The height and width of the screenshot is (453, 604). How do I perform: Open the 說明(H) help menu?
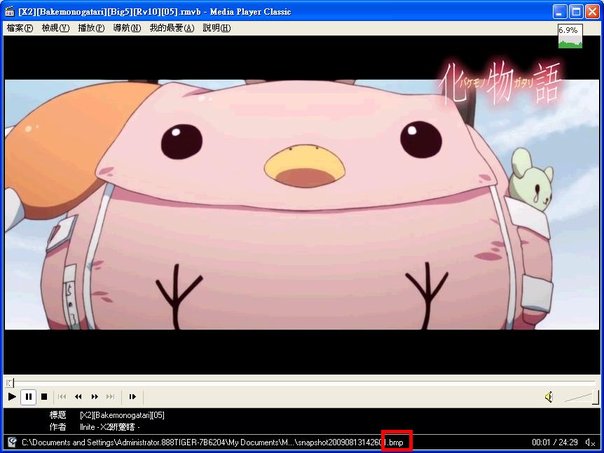[217, 28]
